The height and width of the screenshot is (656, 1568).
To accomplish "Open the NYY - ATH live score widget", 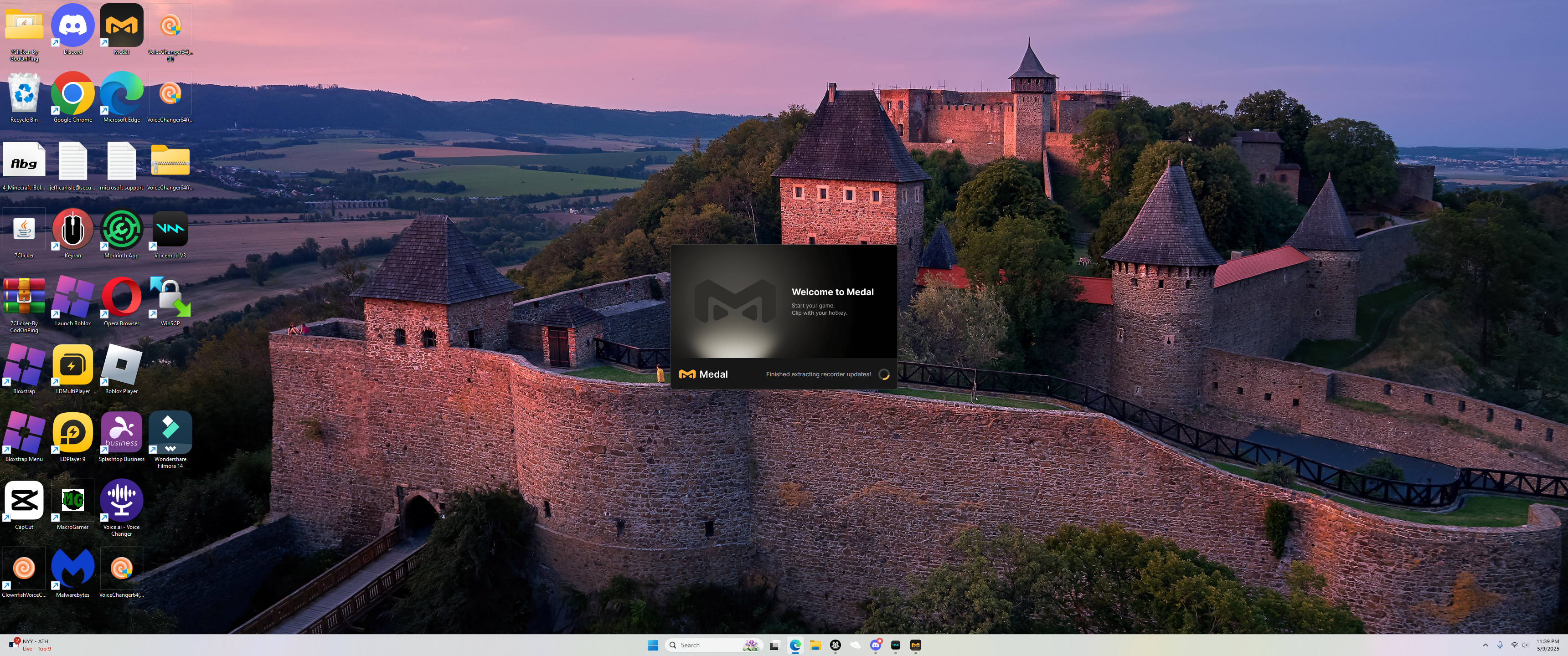I will [x=31, y=645].
